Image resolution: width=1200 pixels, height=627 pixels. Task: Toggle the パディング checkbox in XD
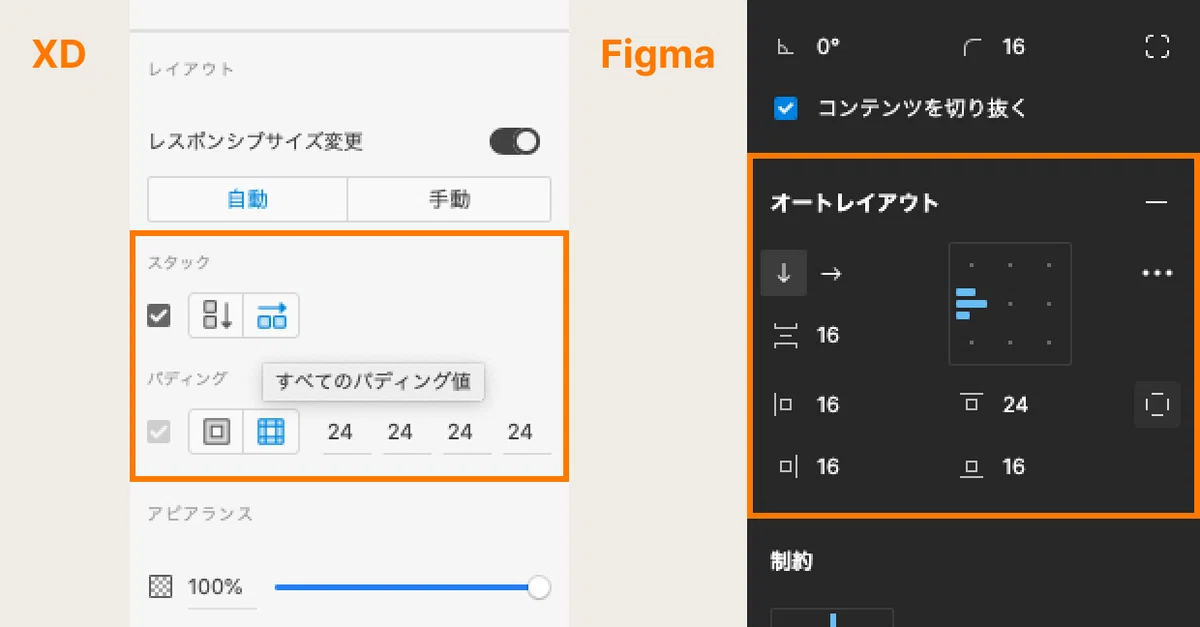tap(159, 432)
